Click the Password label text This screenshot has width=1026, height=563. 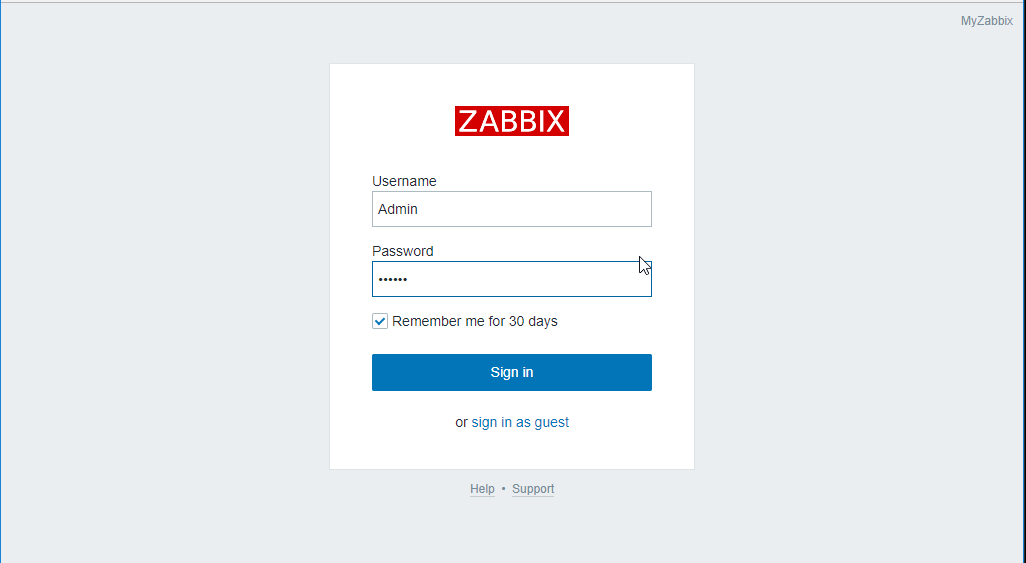click(x=402, y=251)
